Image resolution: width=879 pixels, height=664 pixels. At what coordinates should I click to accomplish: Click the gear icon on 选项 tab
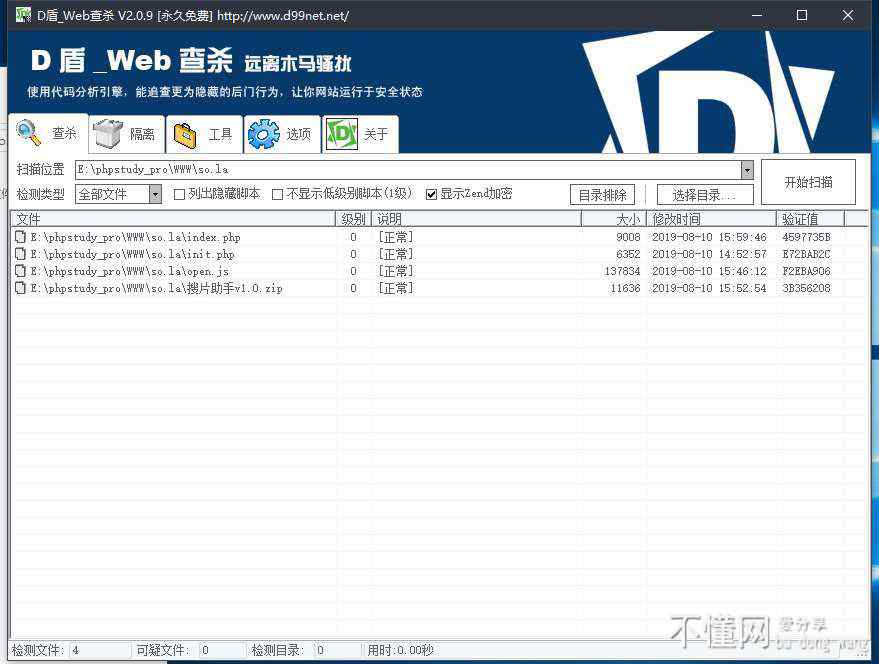point(263,135)
